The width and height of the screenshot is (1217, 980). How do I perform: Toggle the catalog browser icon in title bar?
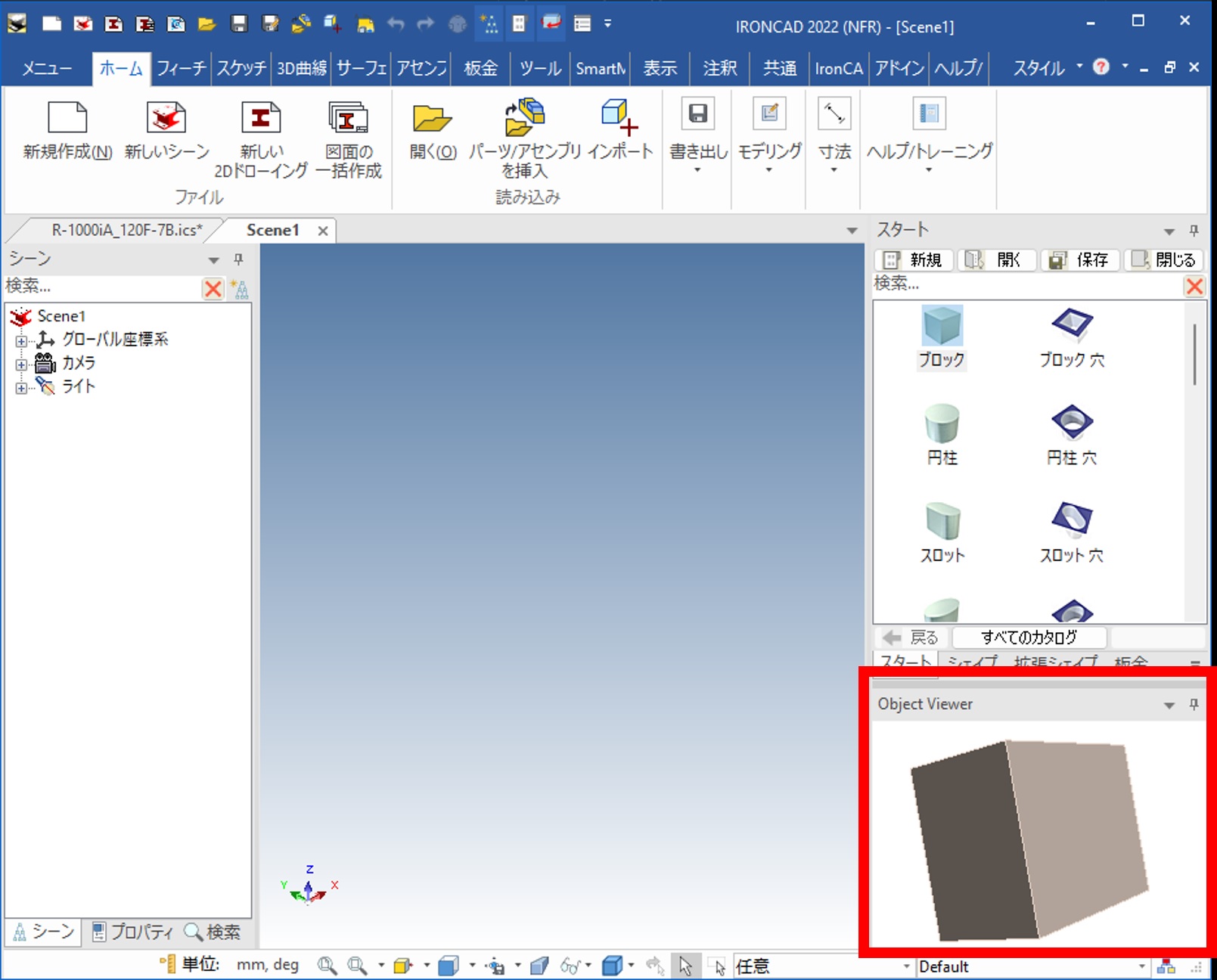[x=519, y=23]
